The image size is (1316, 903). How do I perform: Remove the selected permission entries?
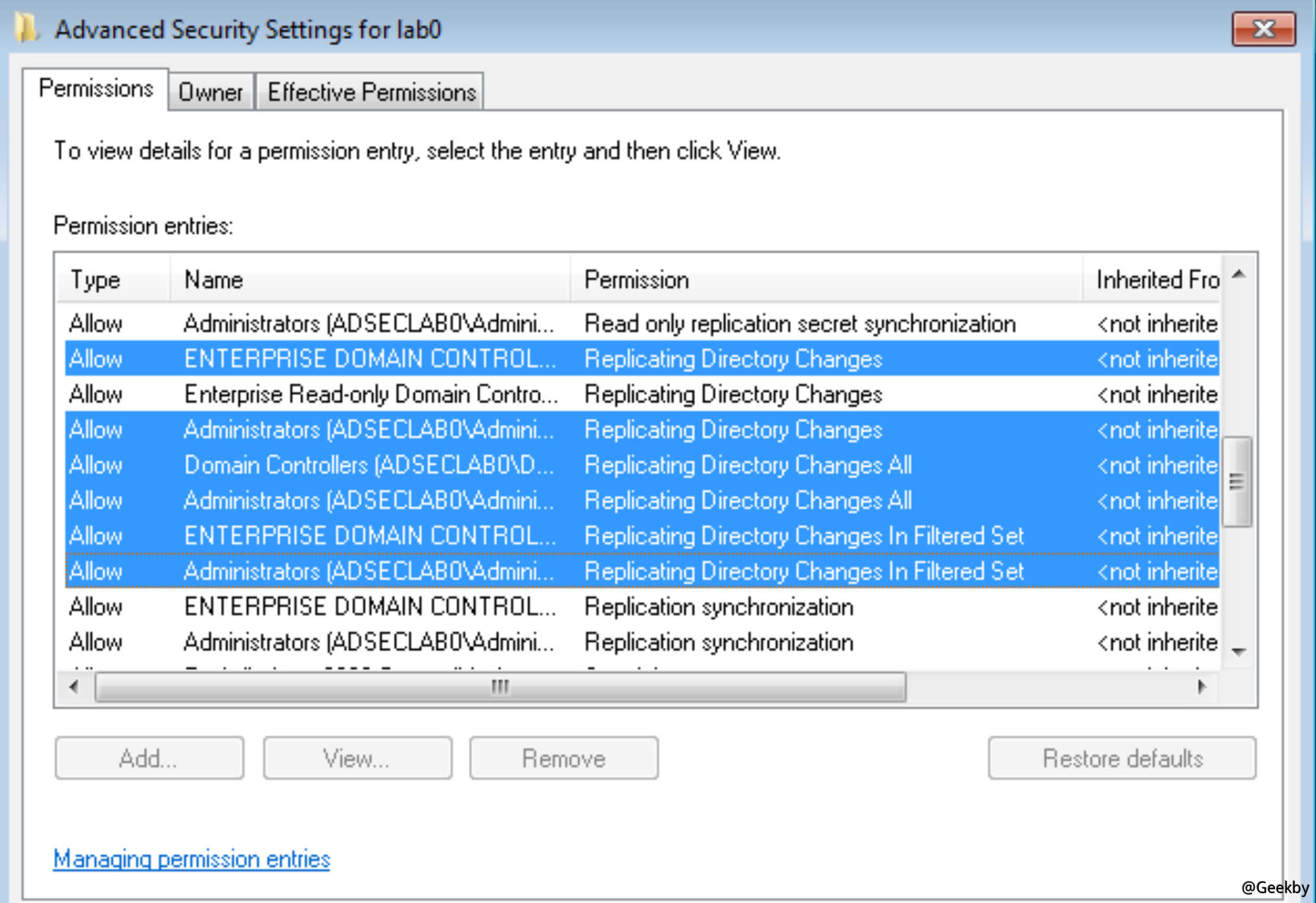coord(564,758)
